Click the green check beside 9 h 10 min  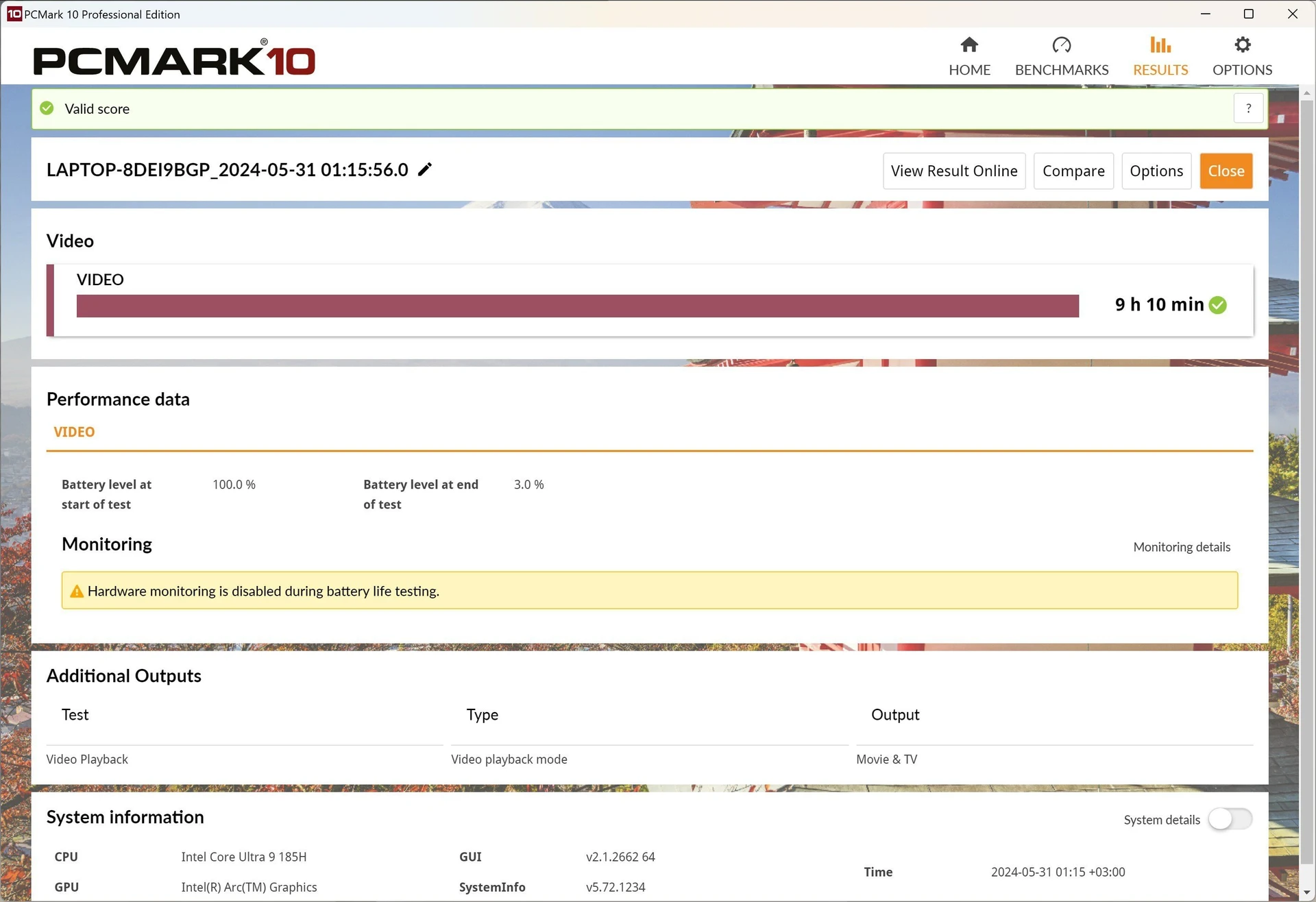pos(1218,305)
